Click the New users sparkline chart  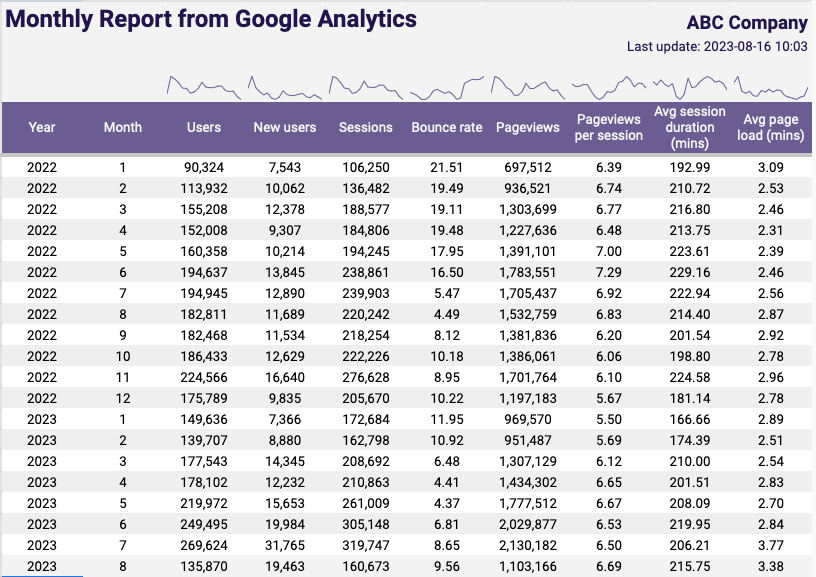(285, 88)
